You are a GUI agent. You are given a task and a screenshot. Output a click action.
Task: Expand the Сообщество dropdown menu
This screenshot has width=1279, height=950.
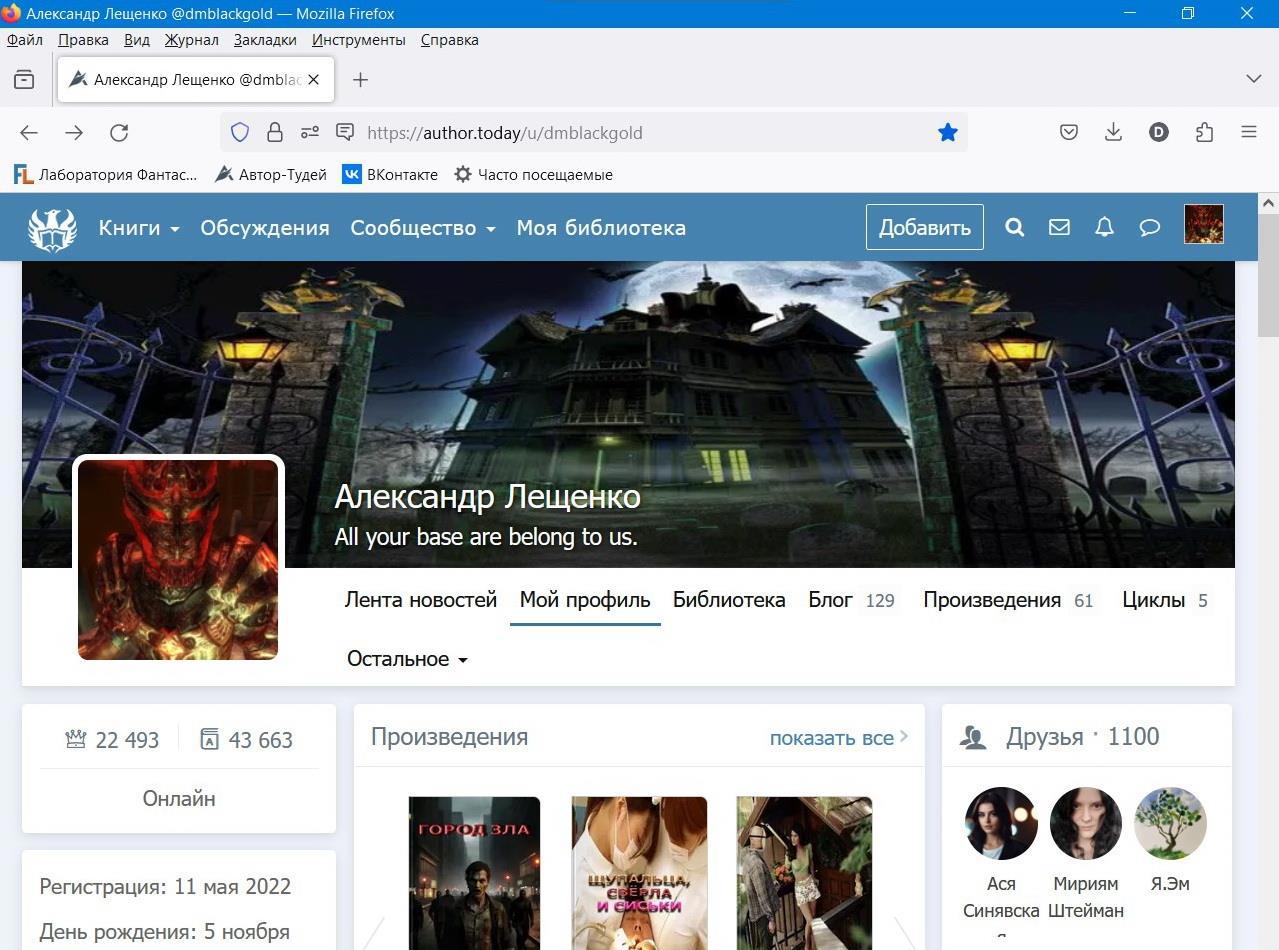(422, 228)
